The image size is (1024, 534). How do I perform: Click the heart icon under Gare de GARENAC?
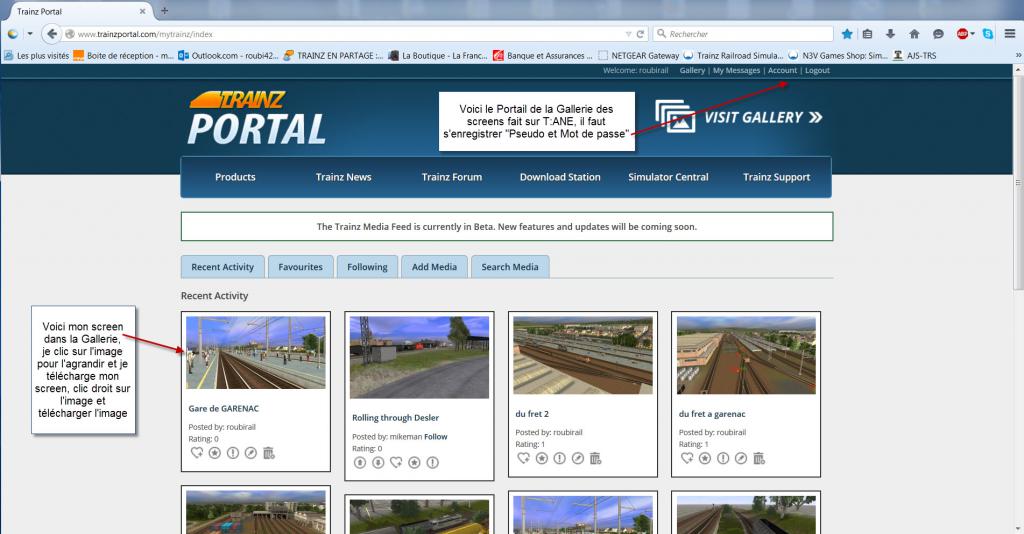(197, 452)
